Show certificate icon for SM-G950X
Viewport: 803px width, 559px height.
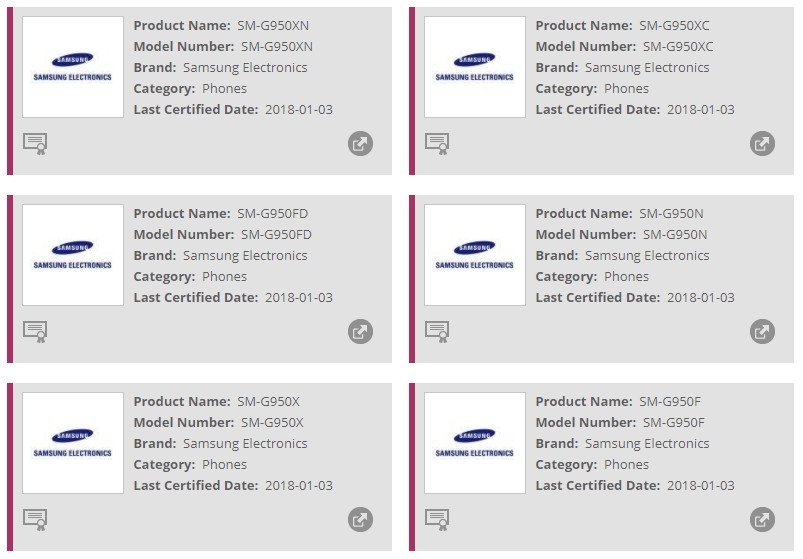pos(35,520)
